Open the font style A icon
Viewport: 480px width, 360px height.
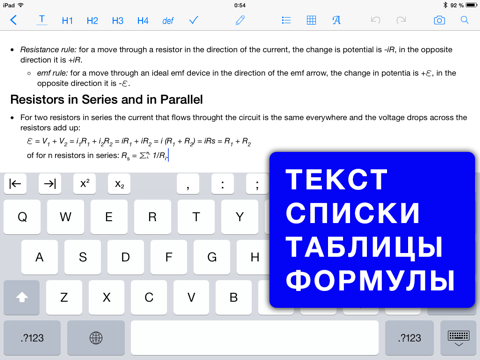click(x=336, y=20)
